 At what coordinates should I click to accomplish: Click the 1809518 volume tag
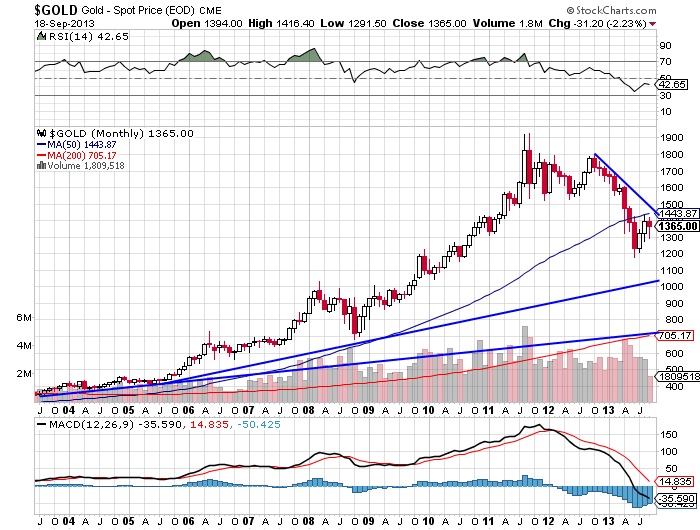(x=678, y=376)
